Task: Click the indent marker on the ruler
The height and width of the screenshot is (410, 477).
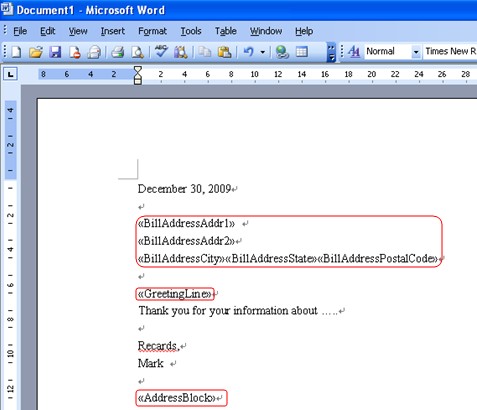Action: point(138,75)
